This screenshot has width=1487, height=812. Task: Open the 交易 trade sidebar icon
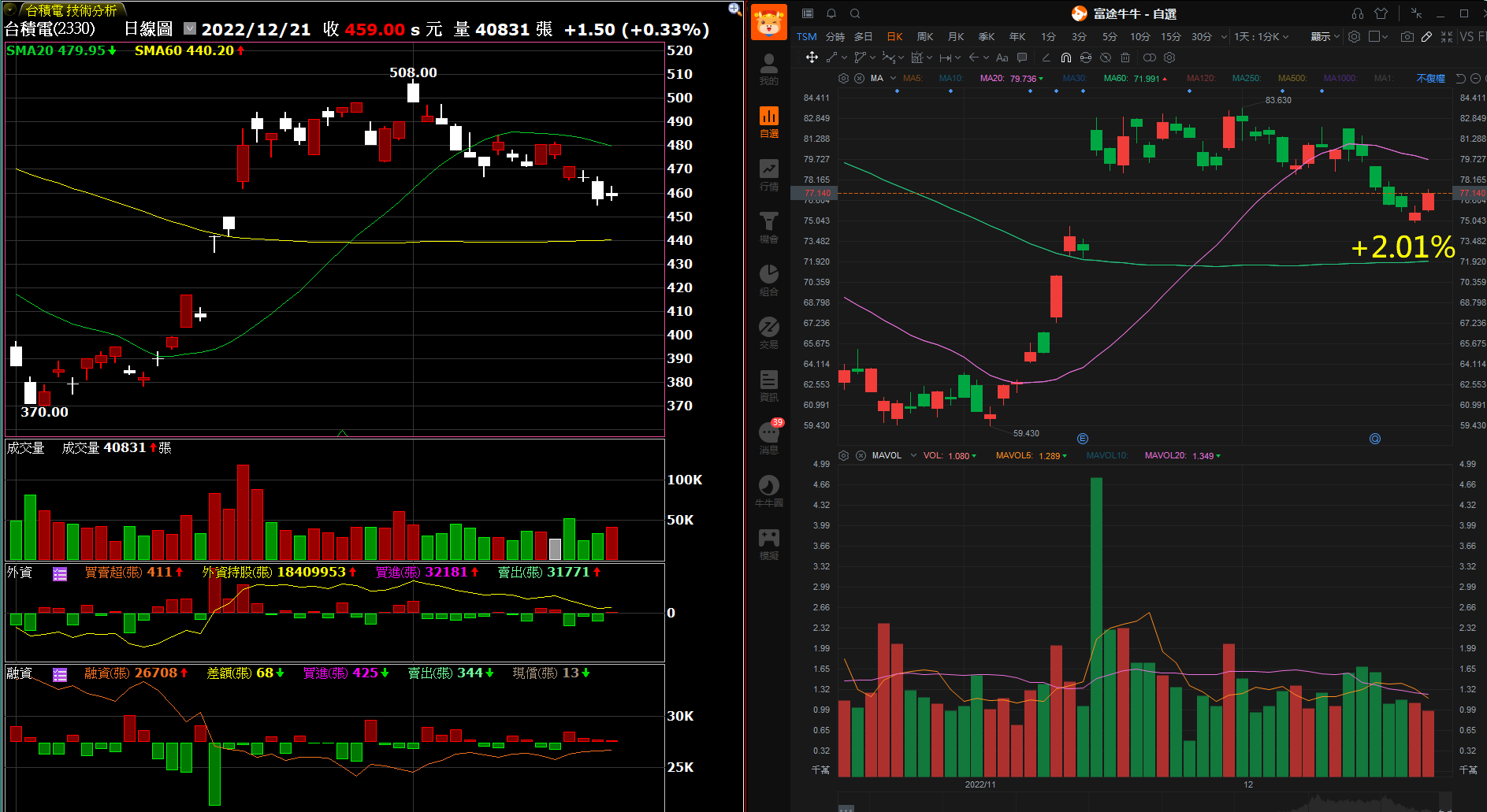coord(768,333)
